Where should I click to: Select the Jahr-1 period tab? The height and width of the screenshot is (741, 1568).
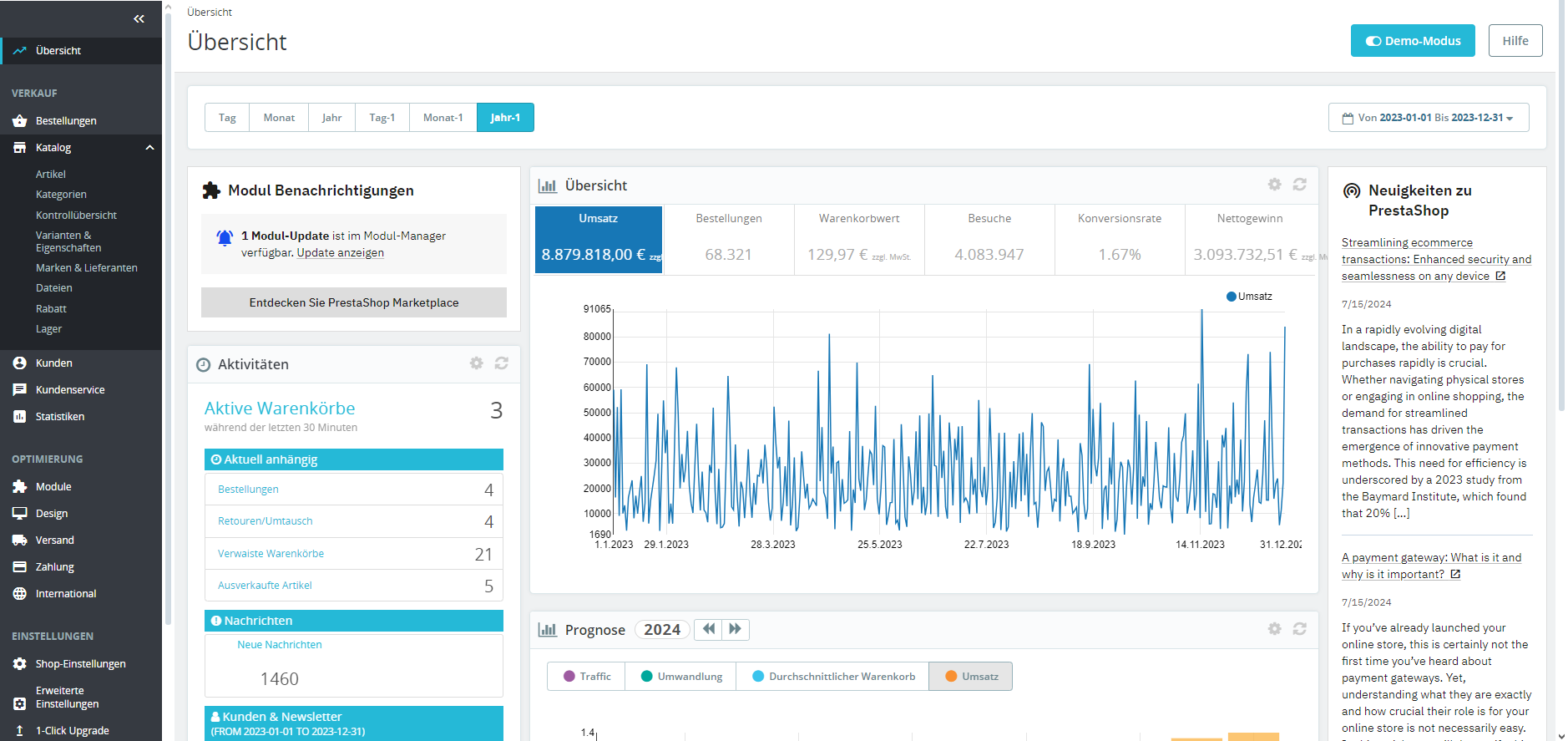[505, 118]
